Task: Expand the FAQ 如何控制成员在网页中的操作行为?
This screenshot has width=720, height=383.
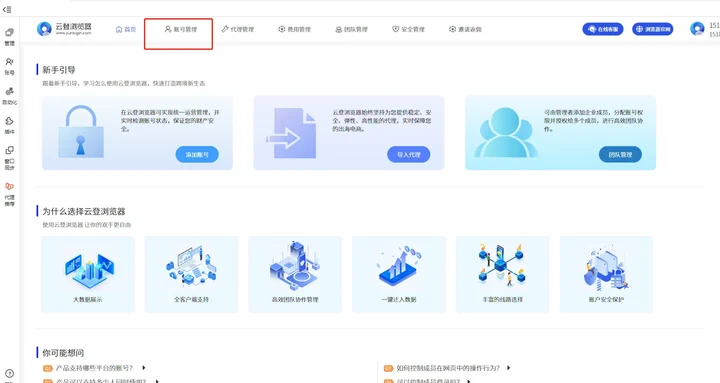Action: coord(448,368)
